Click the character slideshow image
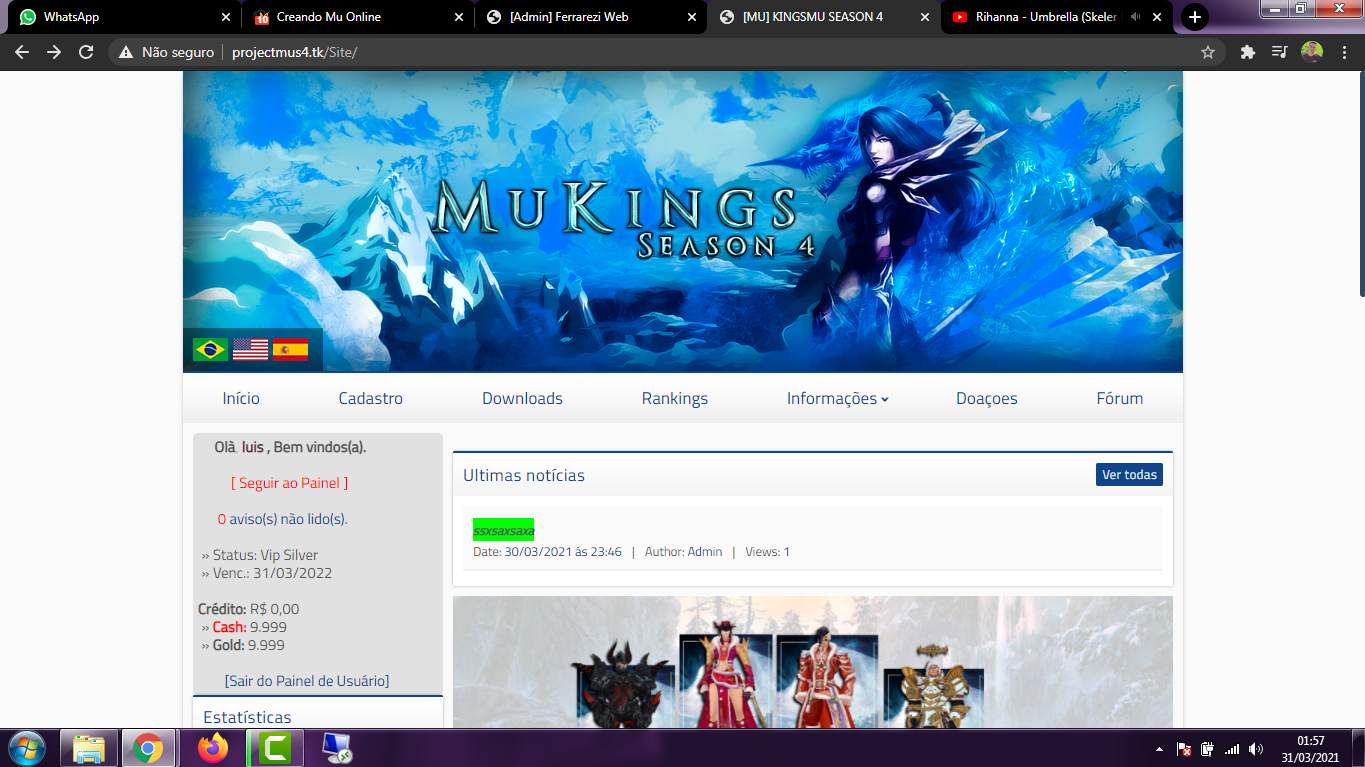Viewport: 1365px width, 767px height. click(813, 662)
